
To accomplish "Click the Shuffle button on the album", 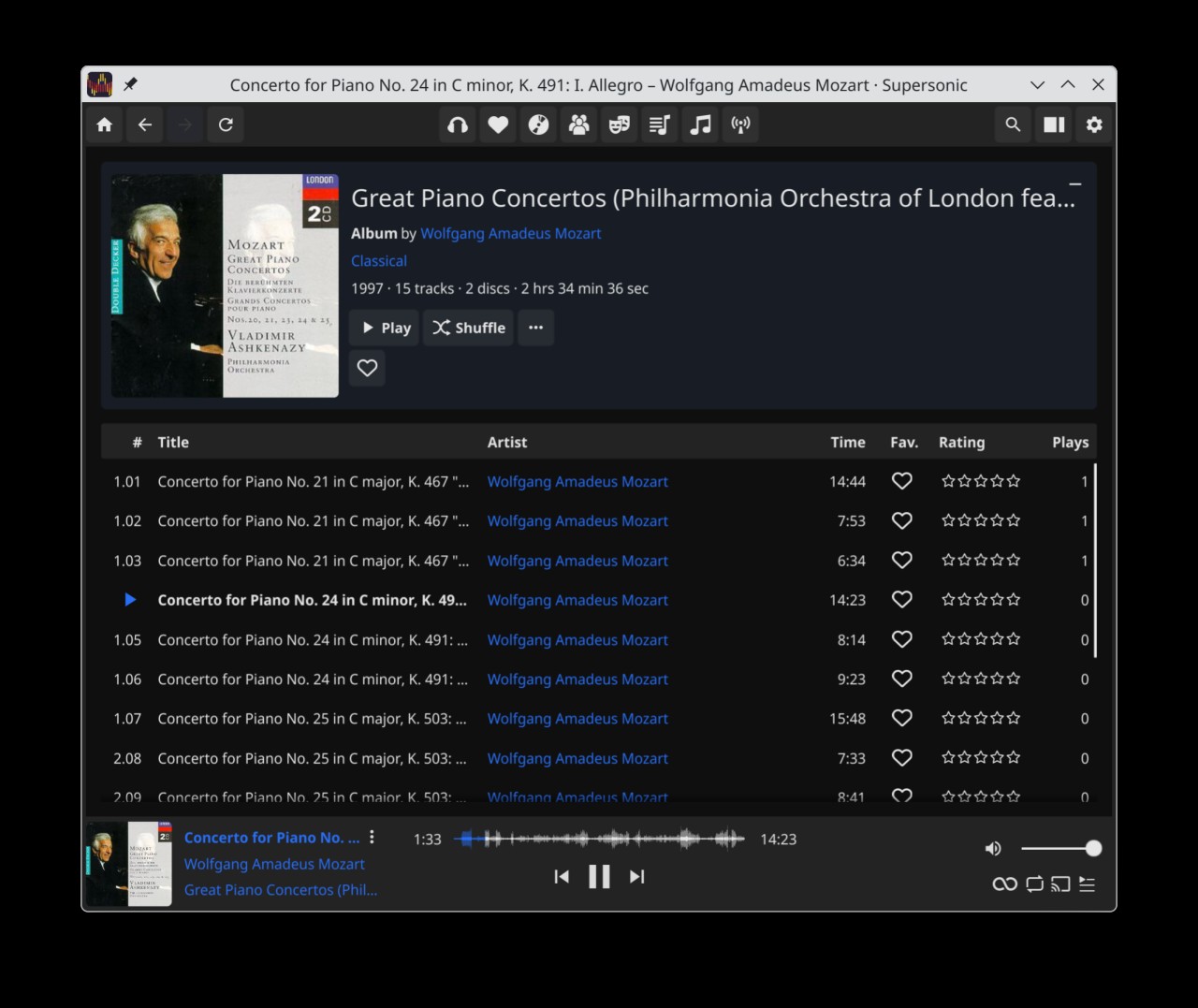I will tap(468, 328).
